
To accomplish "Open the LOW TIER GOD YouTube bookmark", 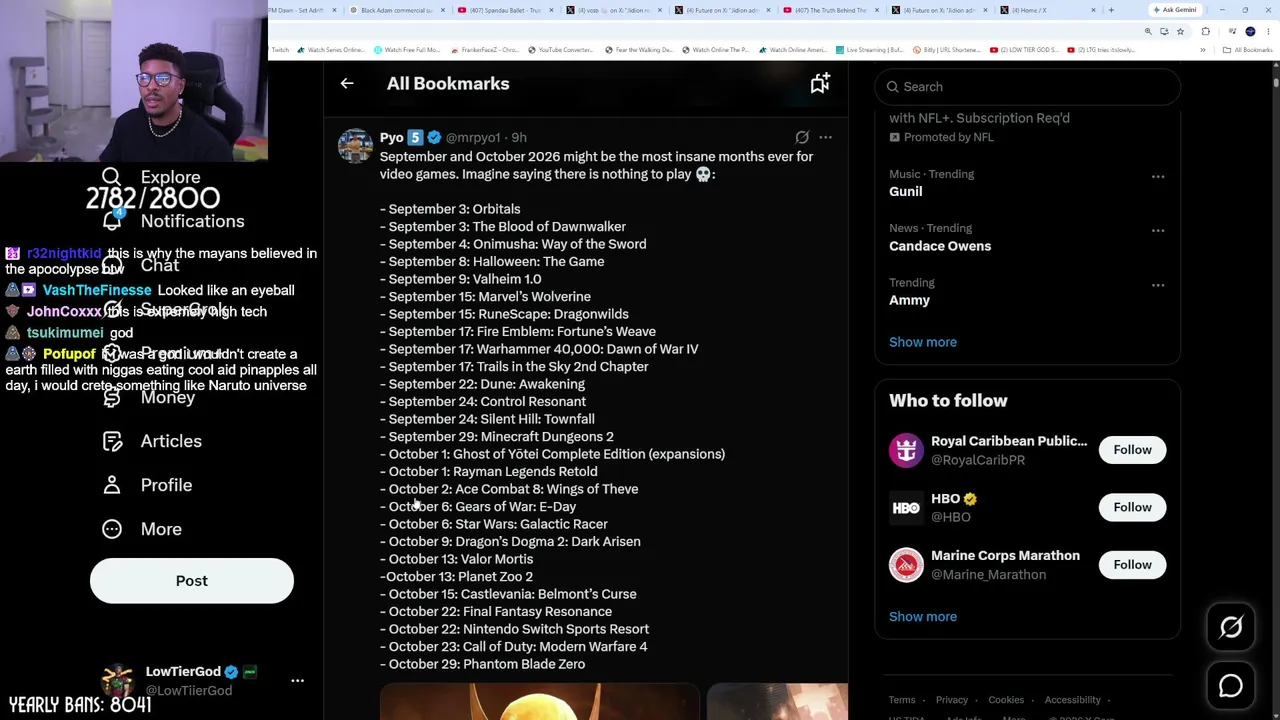I will pyautogui.click(x=1024, y=50).
